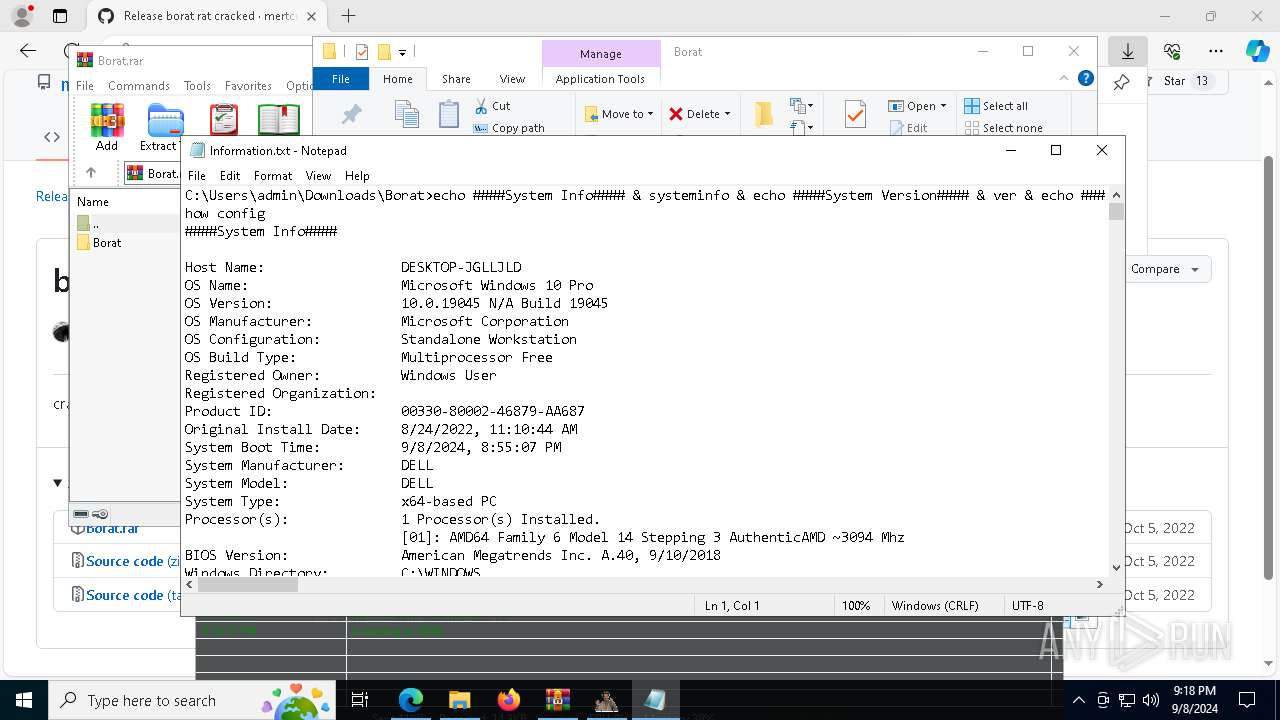Open WinRAR Favorites menu
Viewport: 1280px width, 720px height.
click(248, 86)
